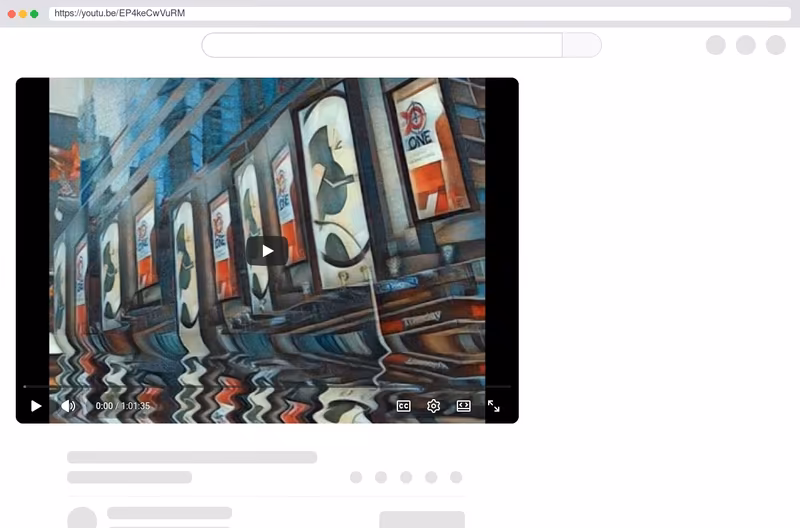Click the play button in the player controls

(x=36, y=406)
